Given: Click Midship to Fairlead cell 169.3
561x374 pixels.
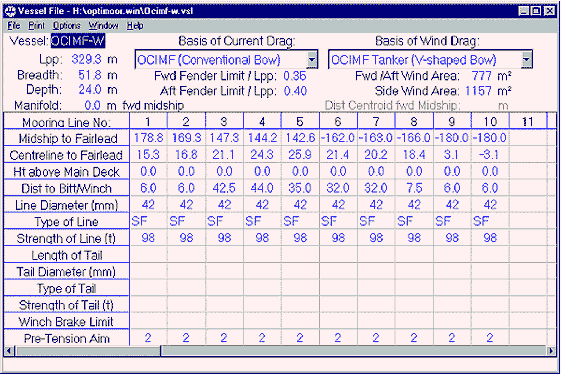Looking at the screenshot, I should point(186,138).
